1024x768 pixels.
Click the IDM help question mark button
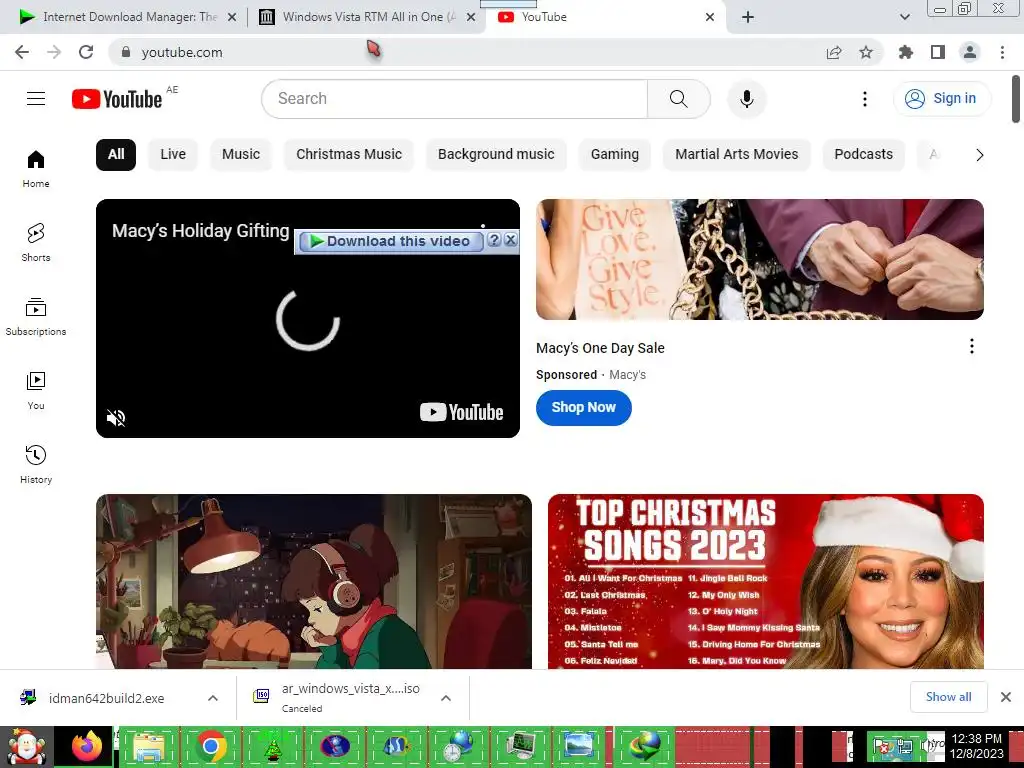click(494, 240)
